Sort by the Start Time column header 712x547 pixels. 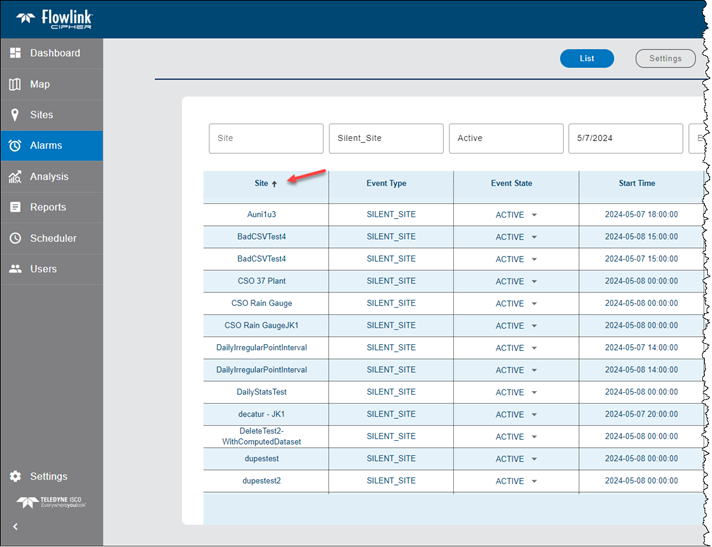(637, 184)
